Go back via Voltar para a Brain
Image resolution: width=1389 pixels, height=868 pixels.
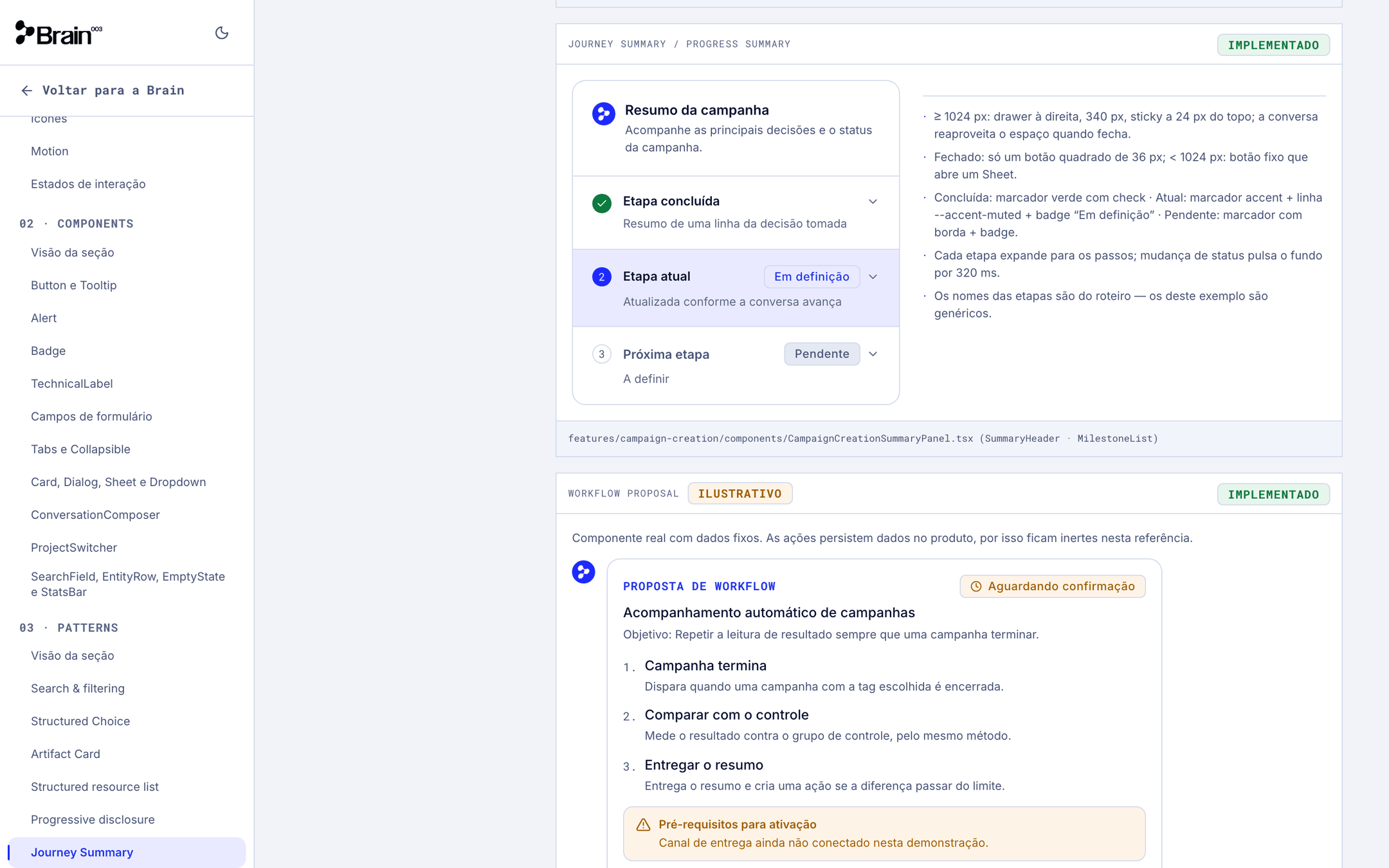(103, 91)
